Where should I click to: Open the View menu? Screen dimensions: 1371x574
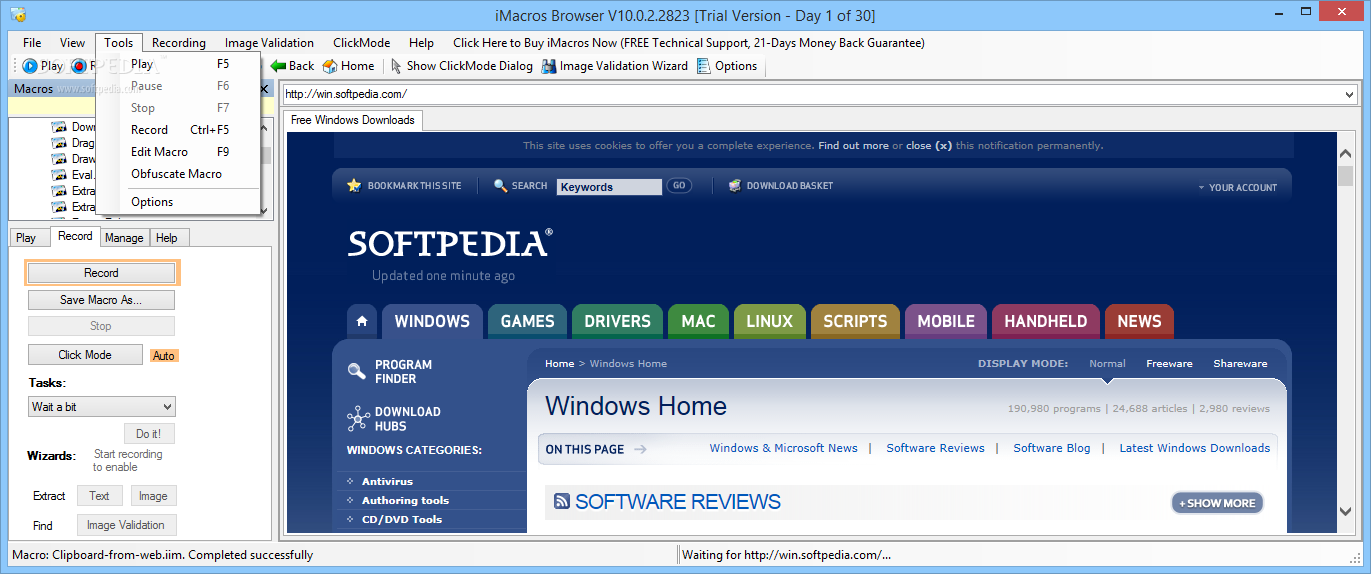point(72,43)
